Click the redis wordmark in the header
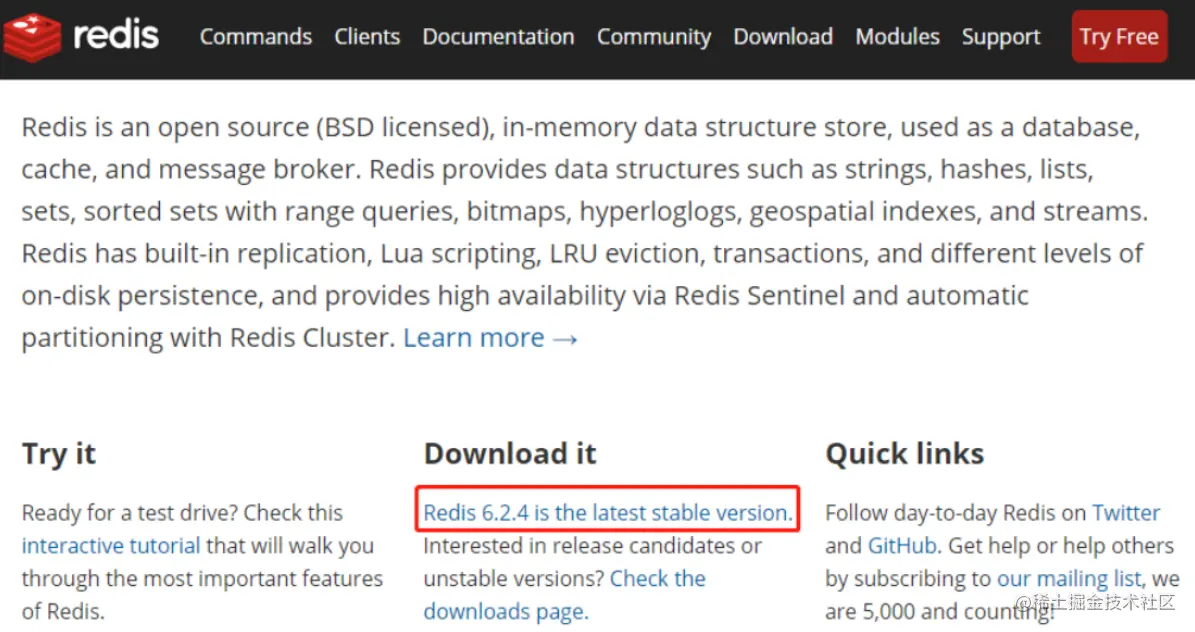This screenshot has height=632, width=1195. (x=116, y=36)
